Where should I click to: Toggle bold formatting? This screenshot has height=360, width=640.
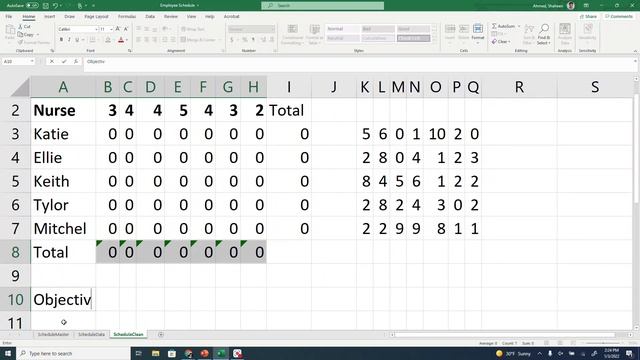pos(61,40)
